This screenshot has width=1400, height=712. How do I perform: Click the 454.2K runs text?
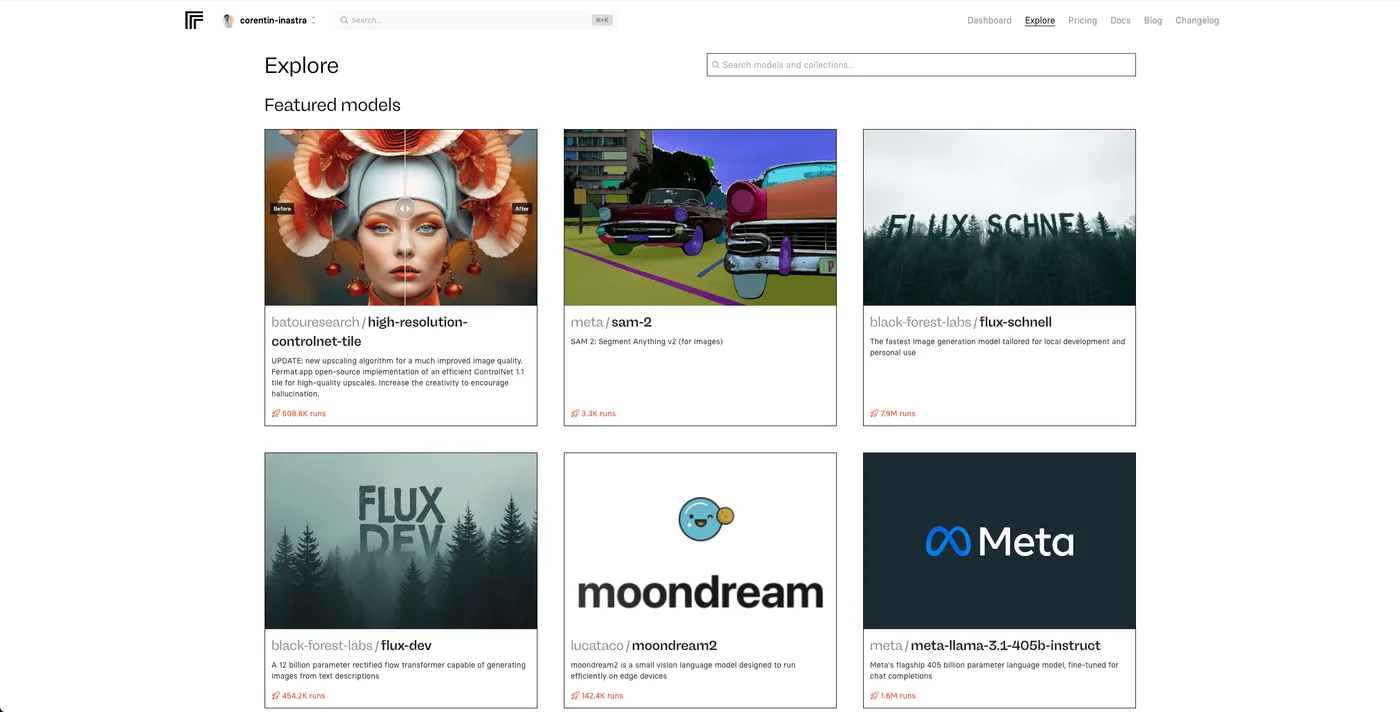click(304, 696)
